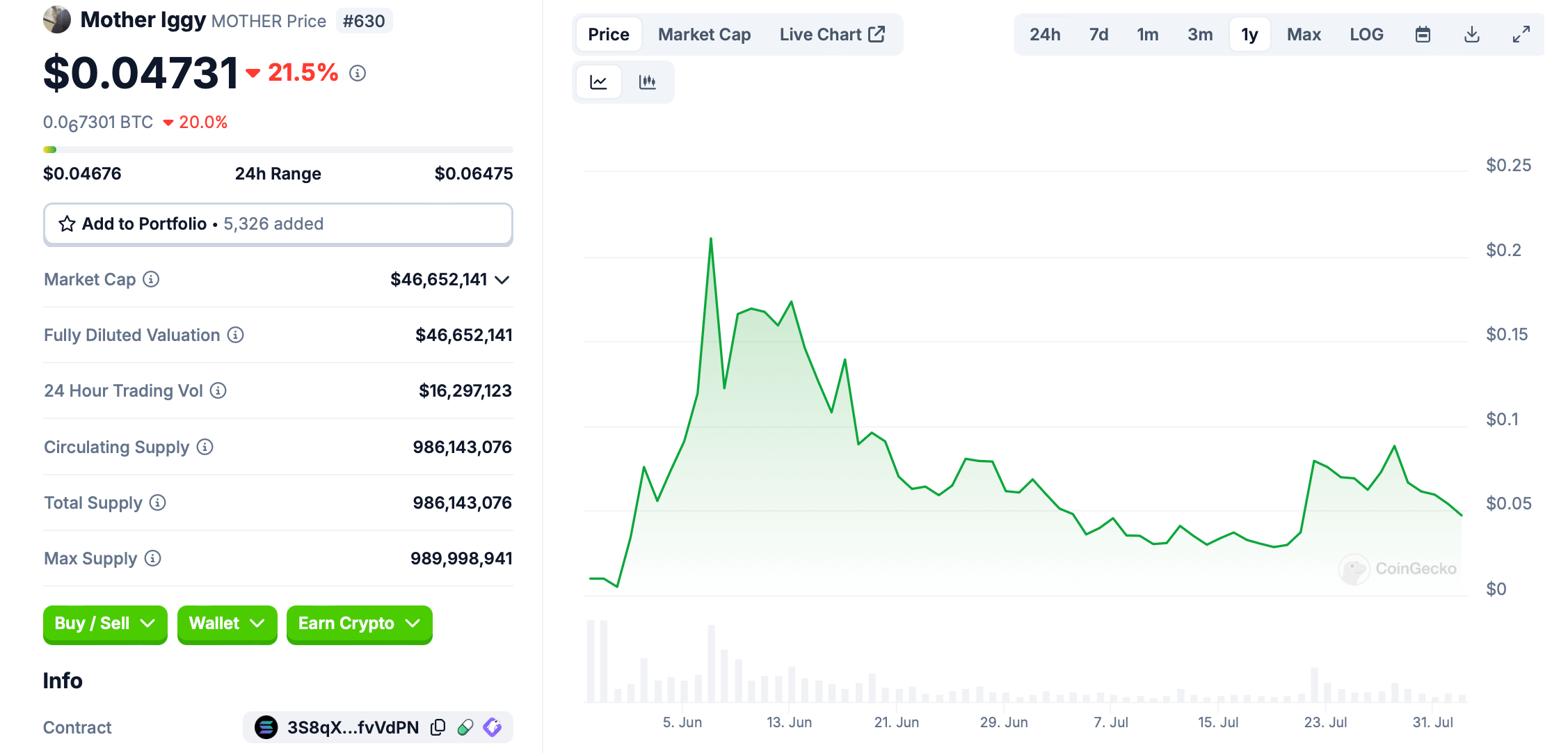Expand the Market Cap chevron
Viewport: 1568px width, 753px height.
point(502,280)
